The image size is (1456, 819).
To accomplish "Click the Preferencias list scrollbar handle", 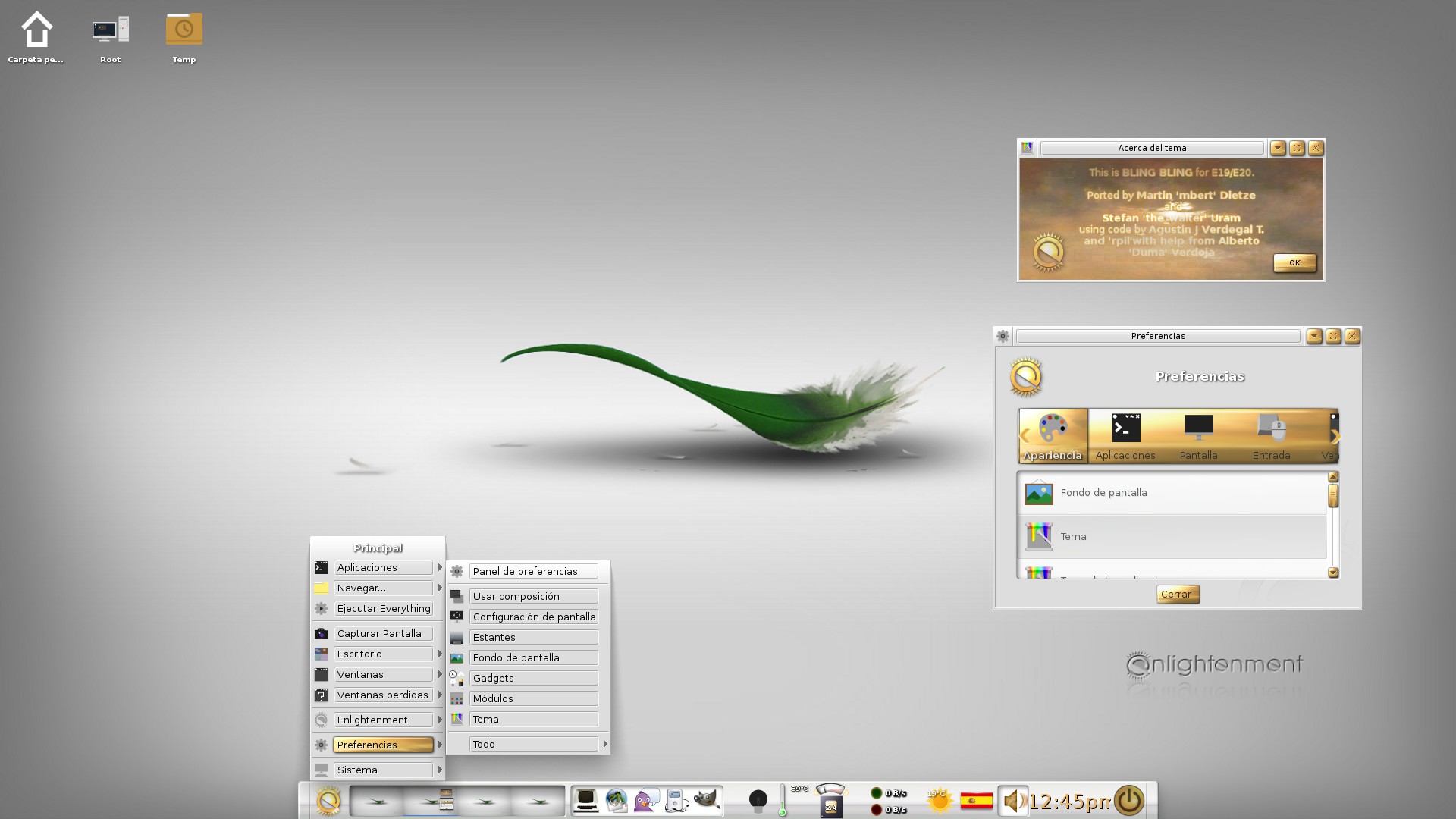I will [1333, 496].
